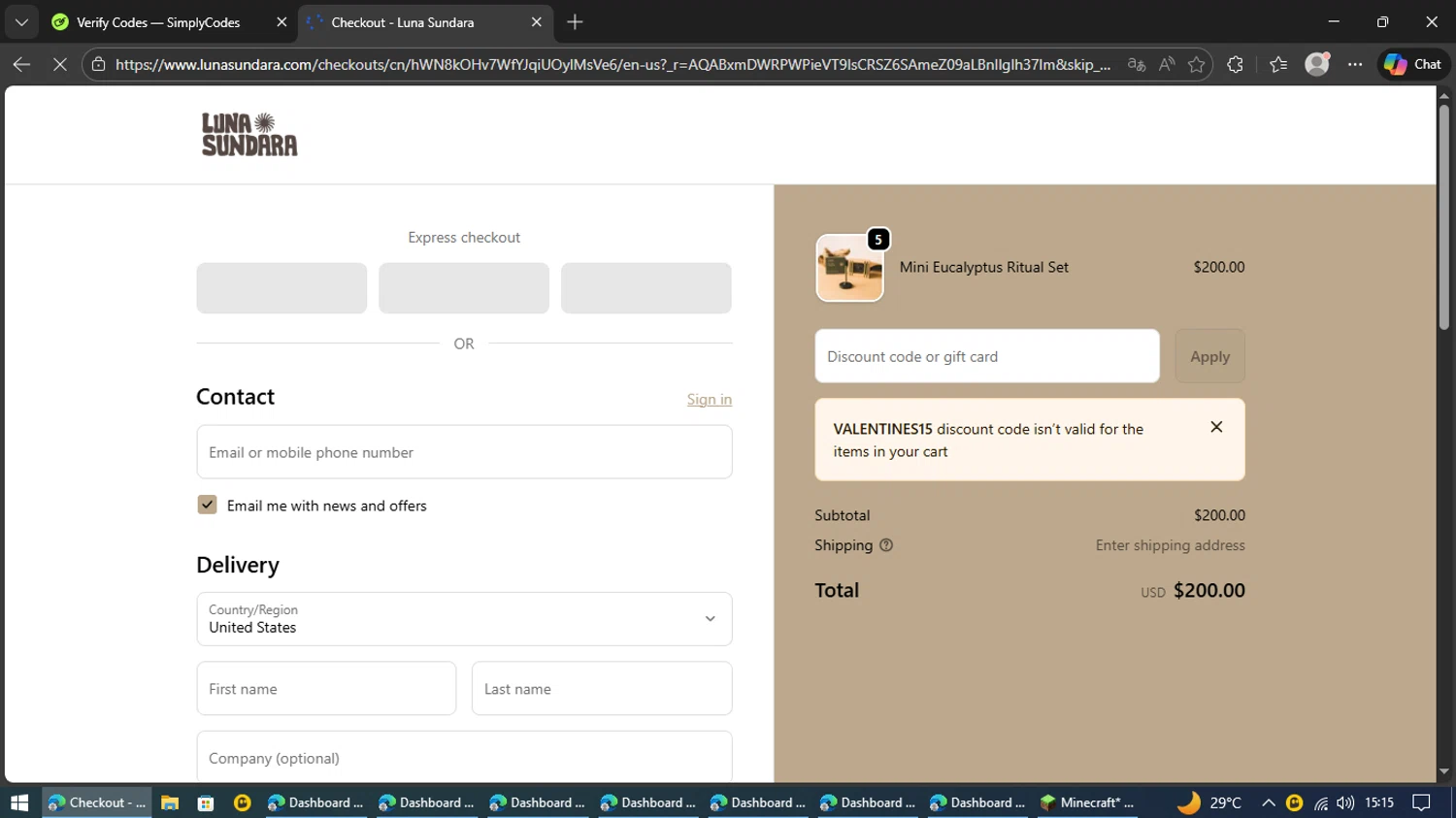The height and width of the screenshot is (818, 1456).
Task: Add this page to favorites star
Action: click(x=1196, y=65)
